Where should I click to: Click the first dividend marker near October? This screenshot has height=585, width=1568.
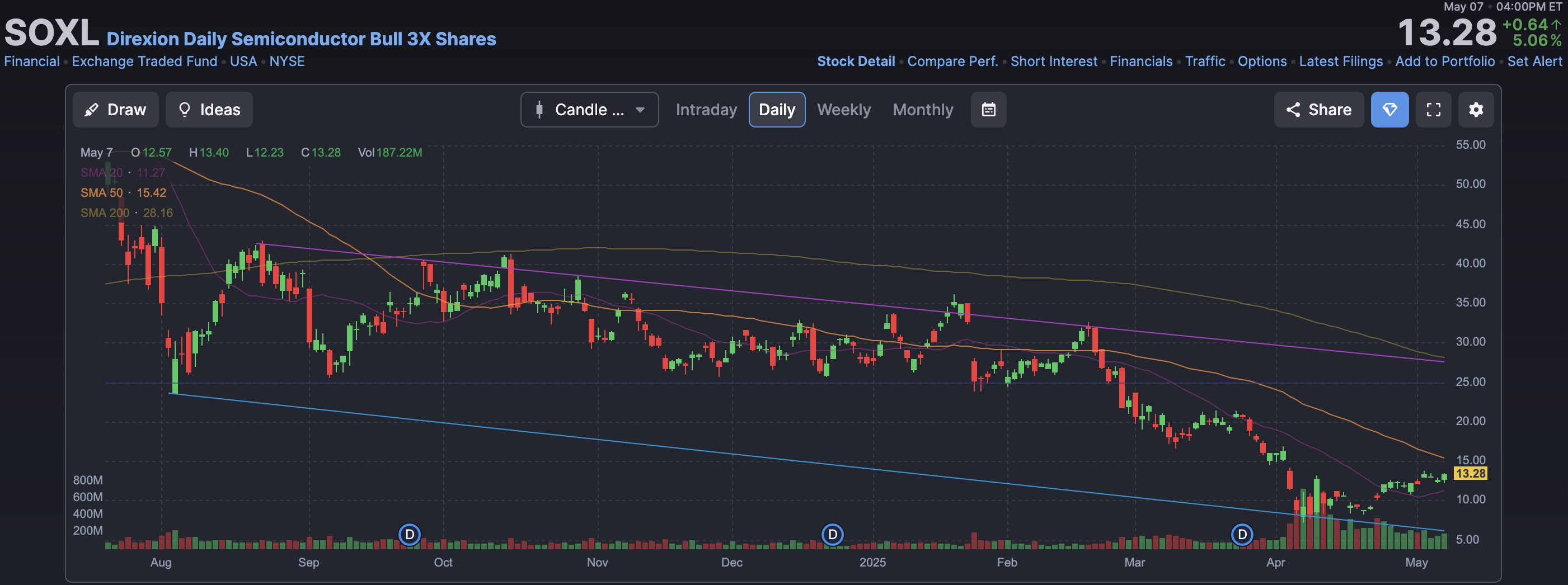[410, 535]
